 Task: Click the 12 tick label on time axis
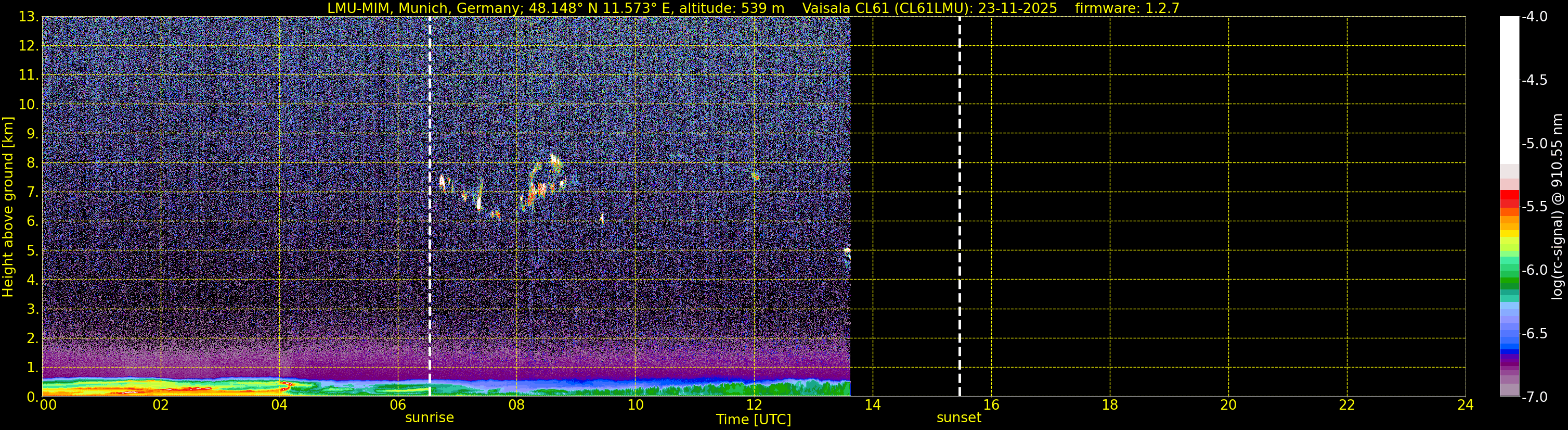[x=754, y=405]
